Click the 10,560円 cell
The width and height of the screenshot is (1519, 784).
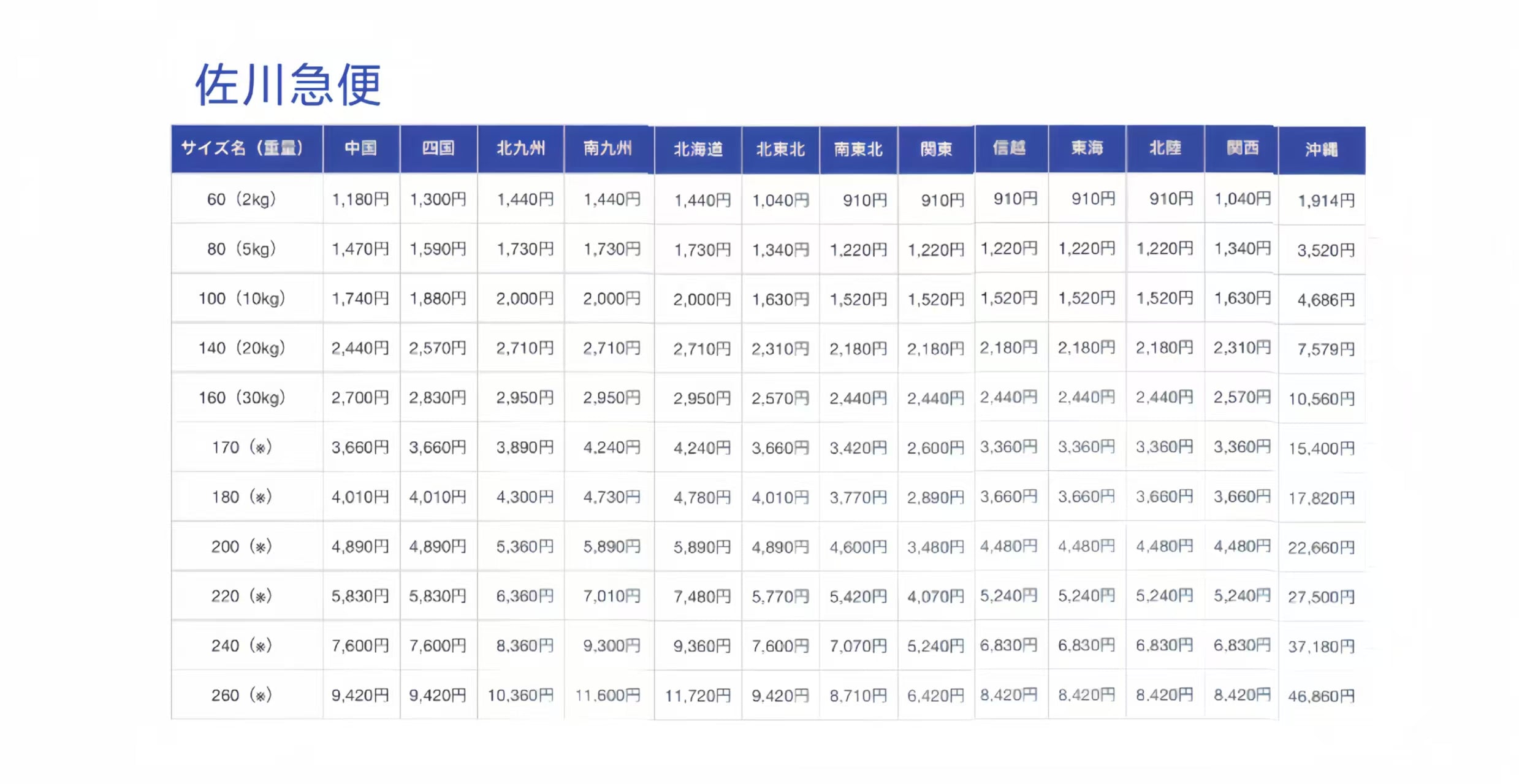click(x=1321, y=399)
